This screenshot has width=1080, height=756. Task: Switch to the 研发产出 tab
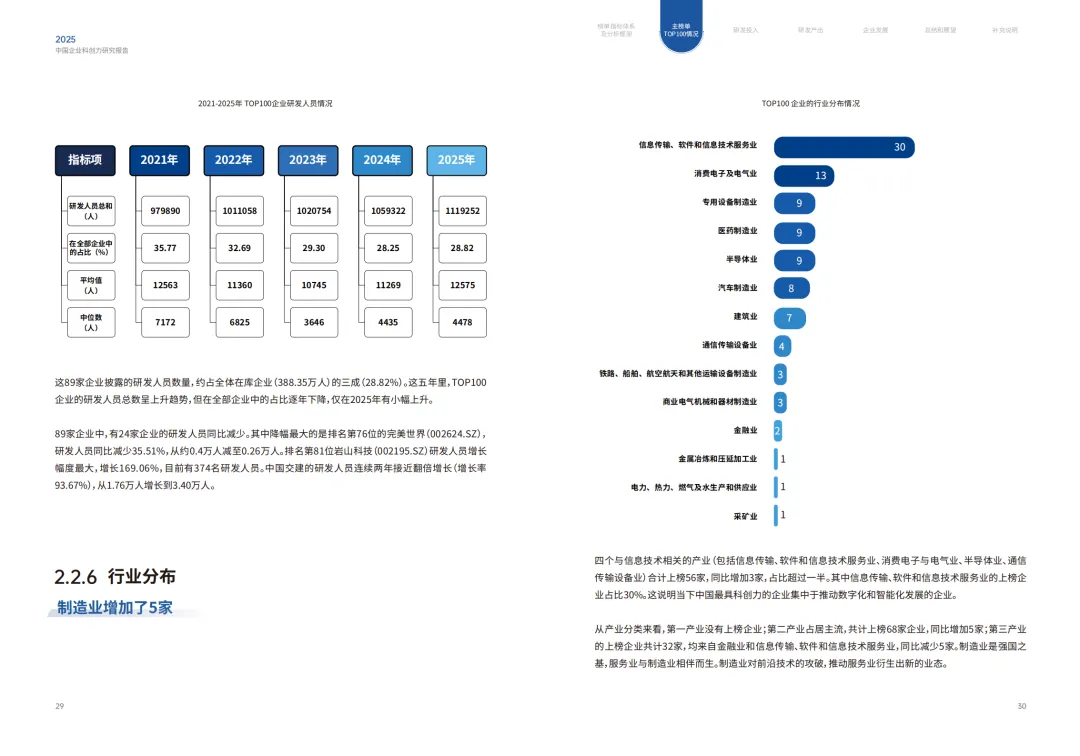click(810, 30)
